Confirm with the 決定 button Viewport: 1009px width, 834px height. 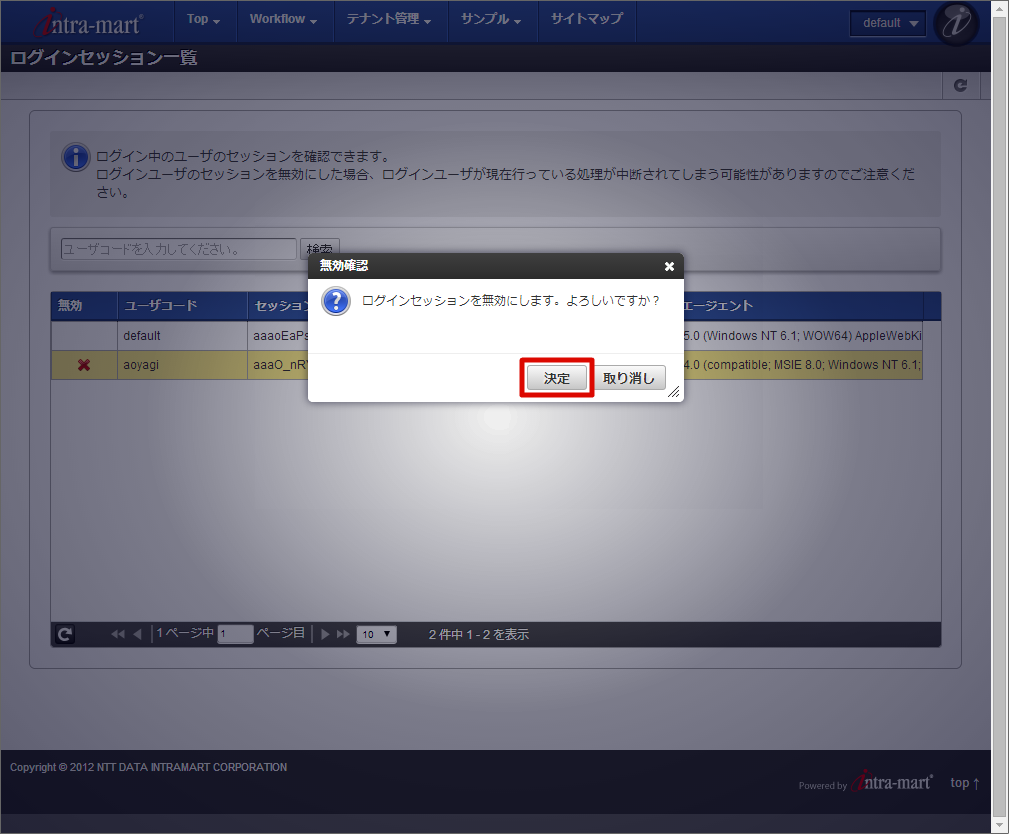tap(557, 378)
